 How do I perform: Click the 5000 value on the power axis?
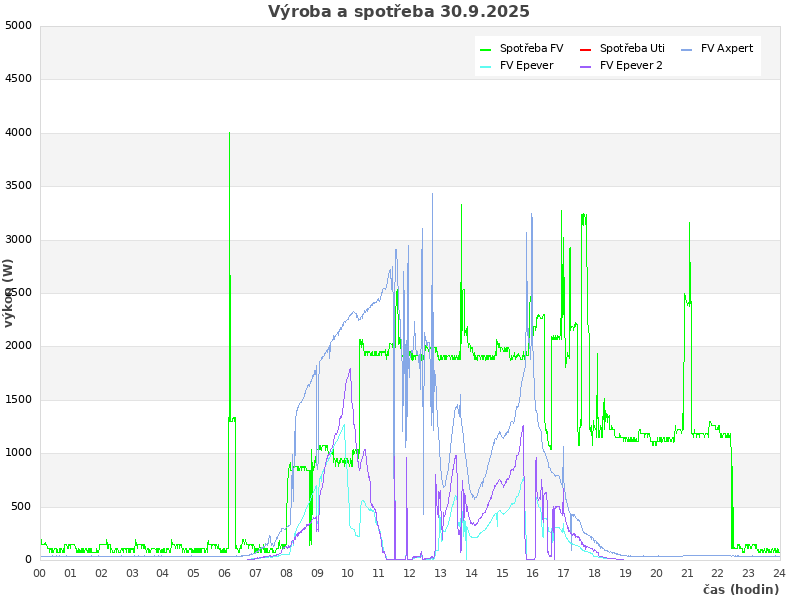click(18, 25)
